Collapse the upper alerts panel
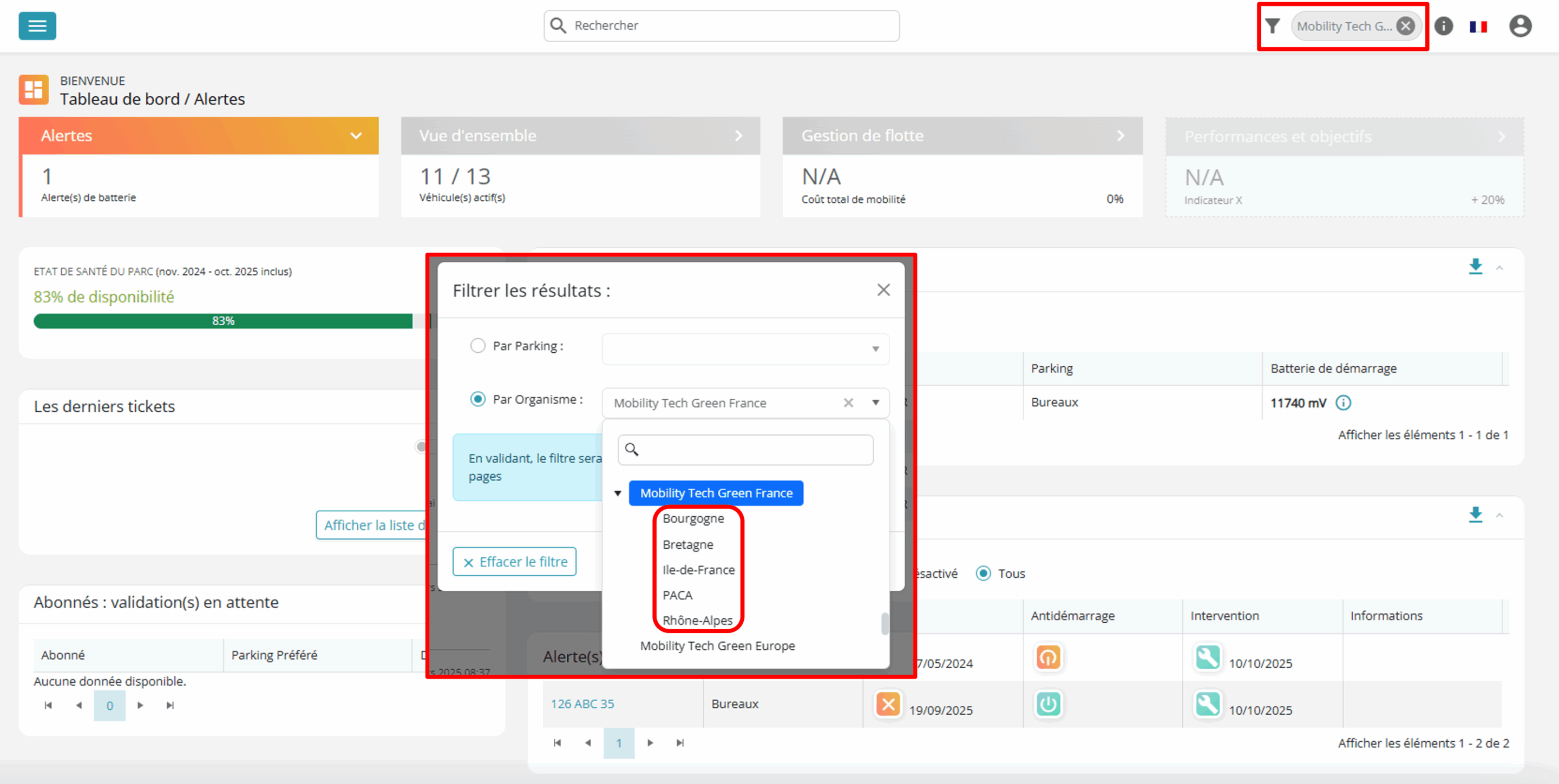Image resolution: width=1559 pixels, height=784 pixels. [1499, 267]
